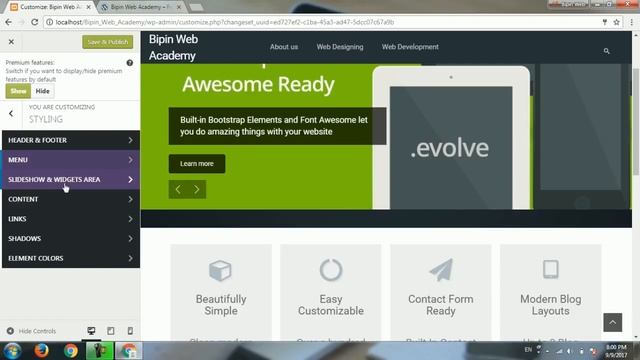Click the Save & Publish button
The height and width of the screenshot is (360, 640).
click(x=108, y=42)
